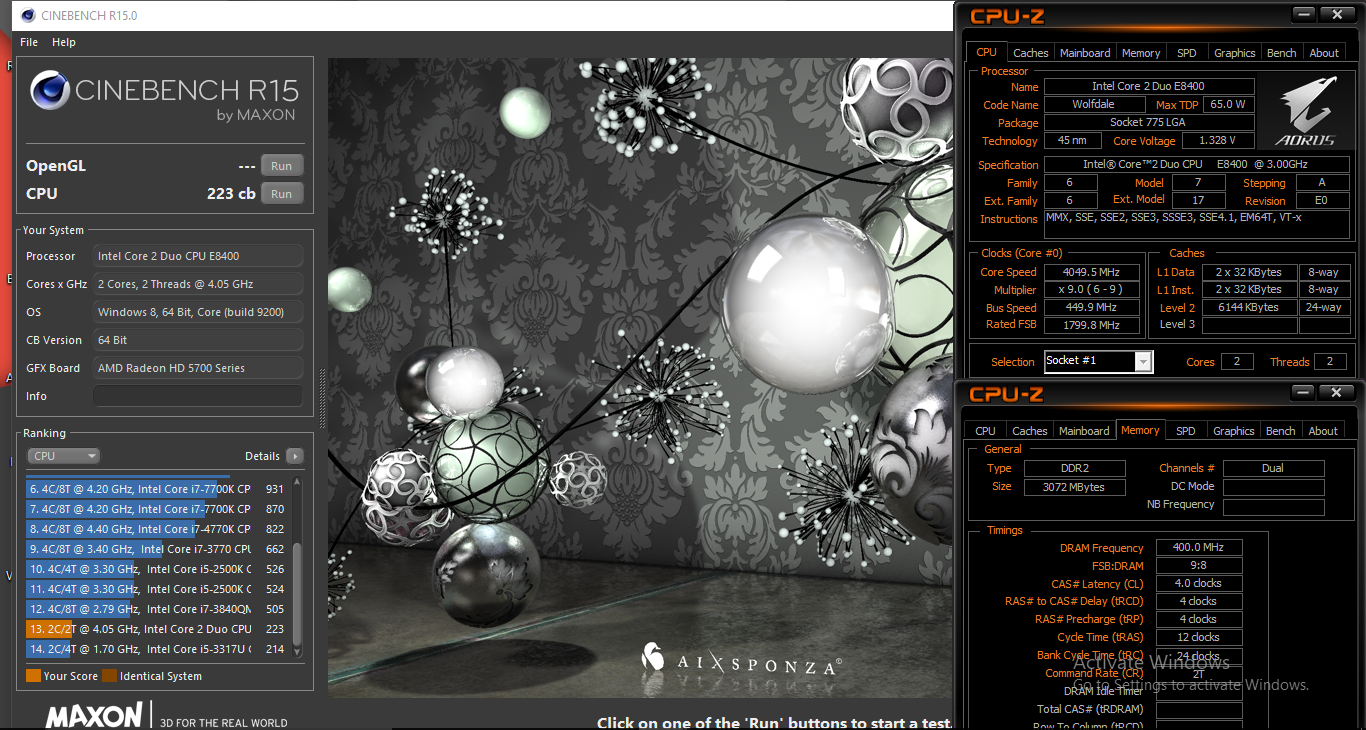Image resolution: width=1366 pixels, height=730 pixels.
Task: Click the Info field in Your System
Action: pyautogui.click(x=198, y=396)
